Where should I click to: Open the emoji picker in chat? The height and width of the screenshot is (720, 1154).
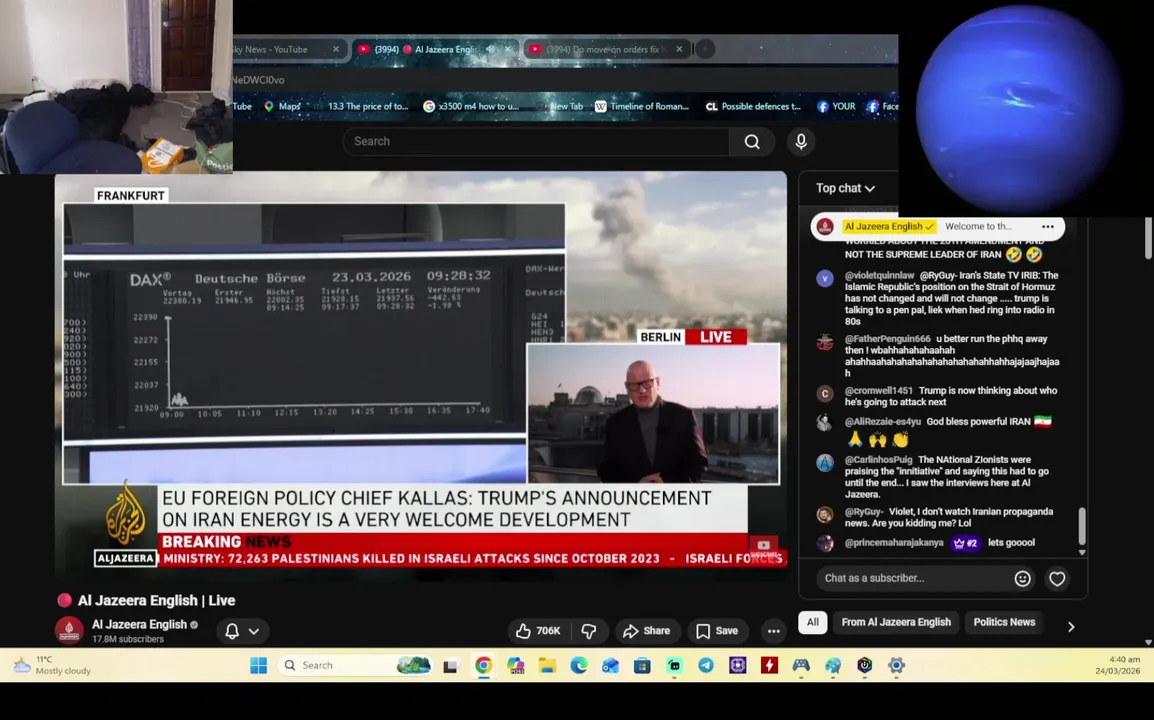click(1022, 579)
